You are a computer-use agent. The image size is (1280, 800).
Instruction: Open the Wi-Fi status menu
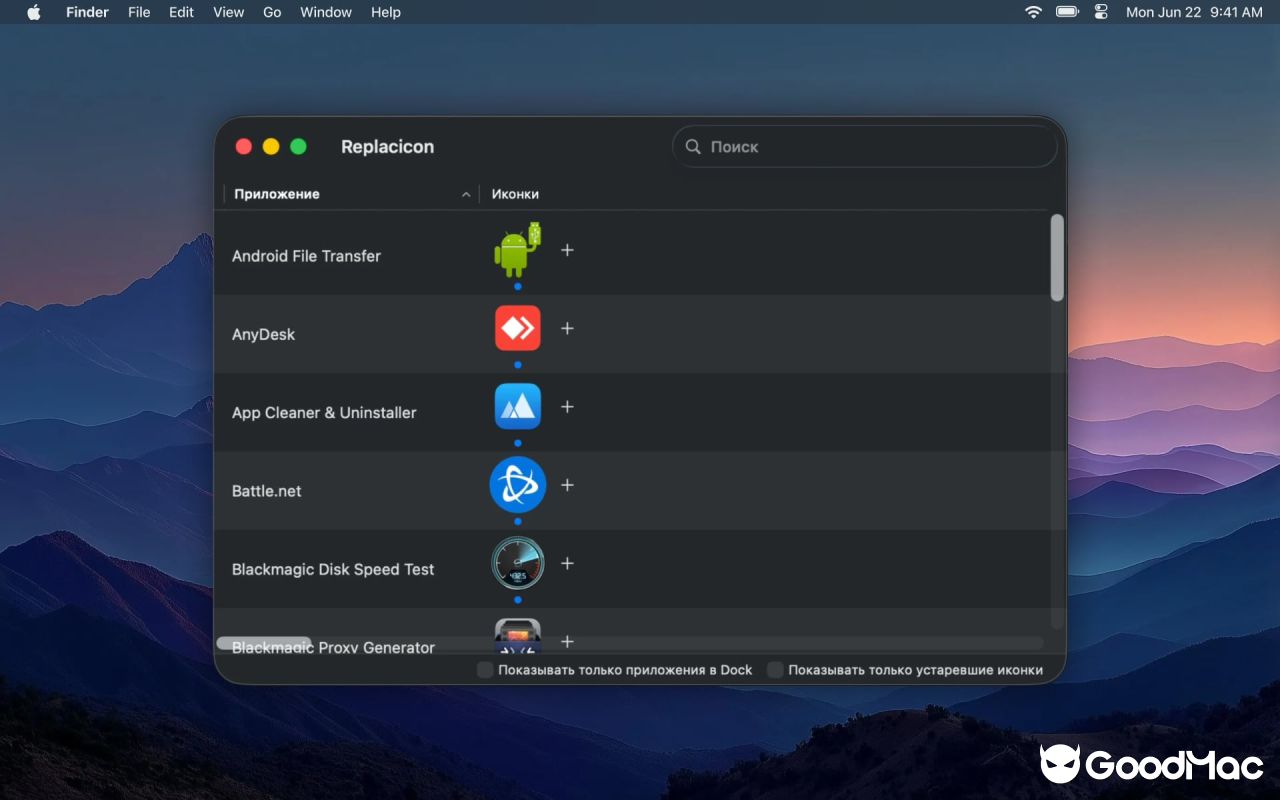pyautogui.click(x=1033, y=12)
